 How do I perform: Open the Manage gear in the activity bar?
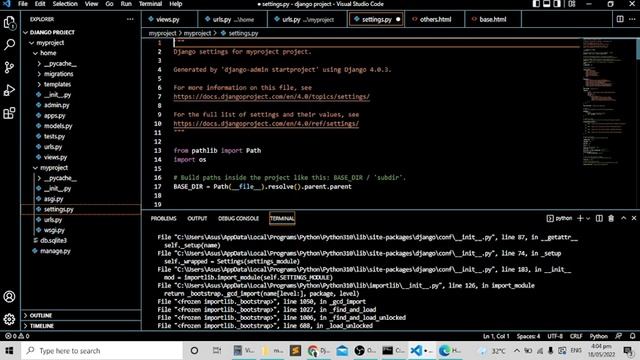click(9, 319)
